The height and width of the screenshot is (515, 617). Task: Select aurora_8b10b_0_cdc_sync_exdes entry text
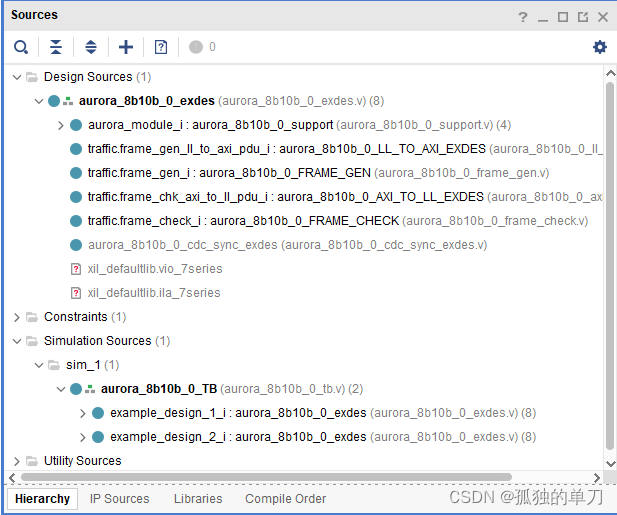(288, 245)
